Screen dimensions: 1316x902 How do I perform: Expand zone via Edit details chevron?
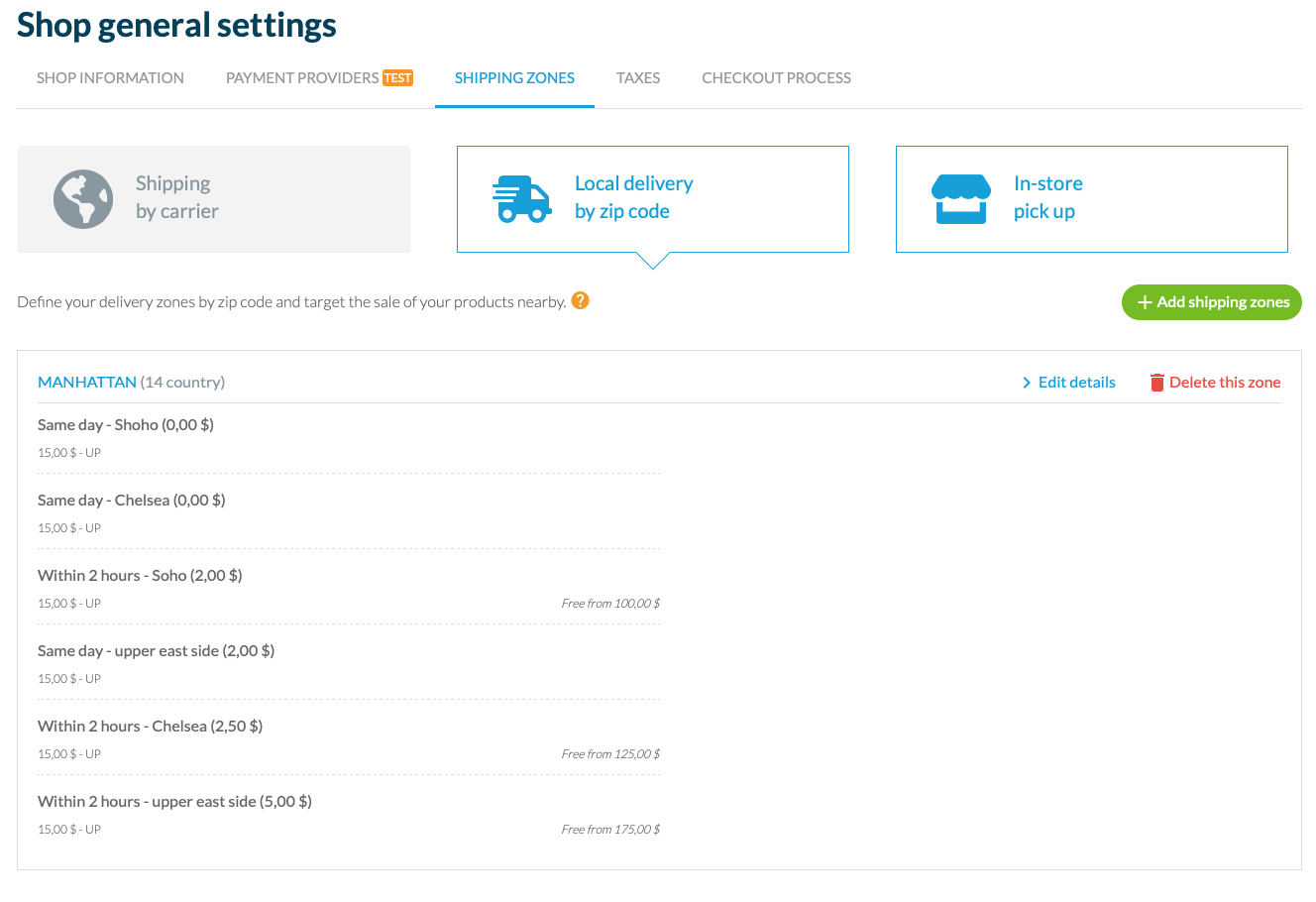click(x=1027, y=383)
